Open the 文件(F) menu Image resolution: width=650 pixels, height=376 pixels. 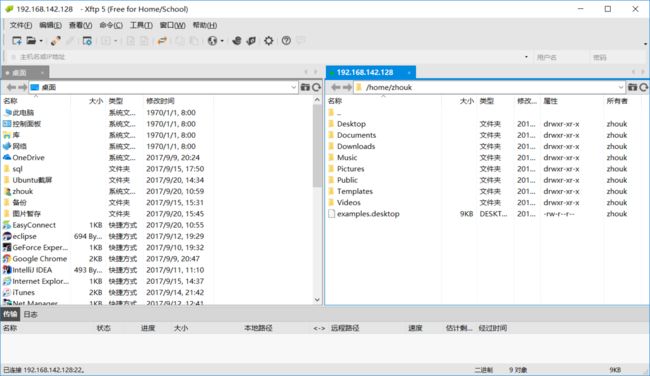click(x=21, y=25)
